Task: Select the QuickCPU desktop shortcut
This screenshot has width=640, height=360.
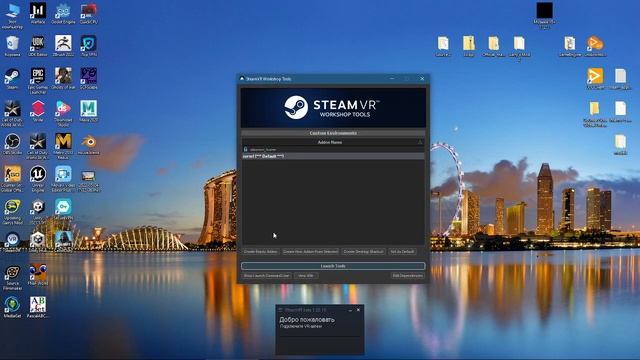Action: (89, 13)
